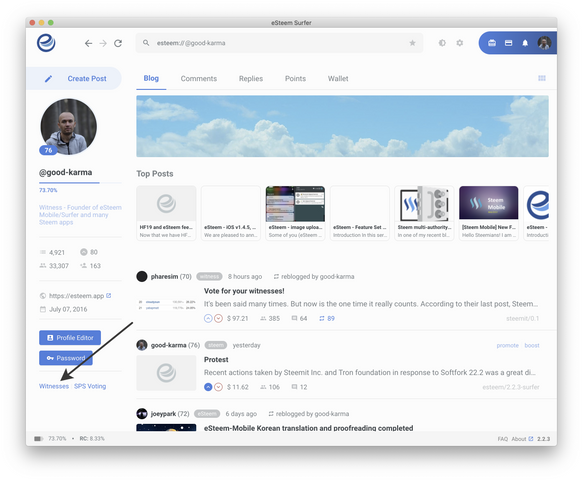The height and width of the screenshot is (480, 583).
Task: Toggle dark theme brightness icon
Action: point(442,43)
